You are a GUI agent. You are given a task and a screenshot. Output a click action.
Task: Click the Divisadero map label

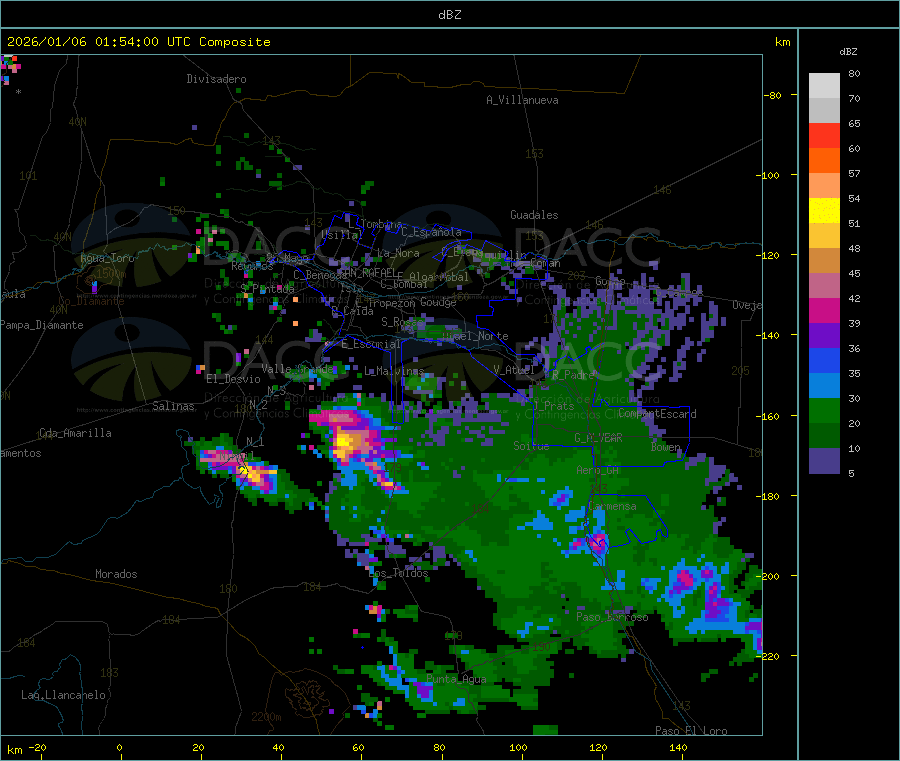tap(216, 79)
